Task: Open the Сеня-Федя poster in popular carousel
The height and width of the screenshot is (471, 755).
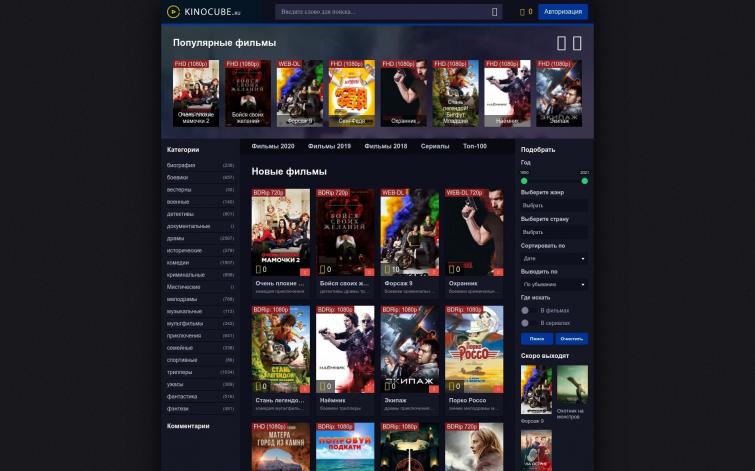Action: (x=351, y=93)
